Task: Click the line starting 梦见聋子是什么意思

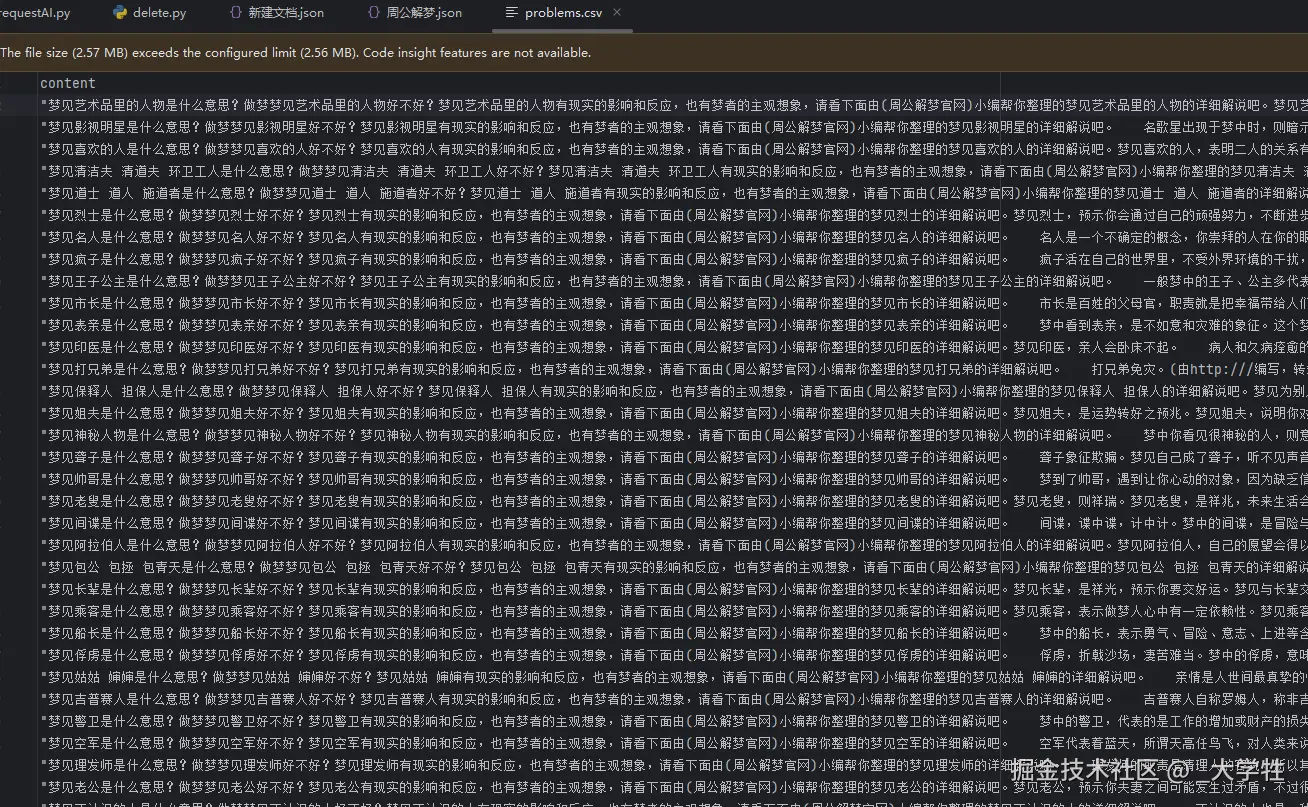Action: coord(674,457)
